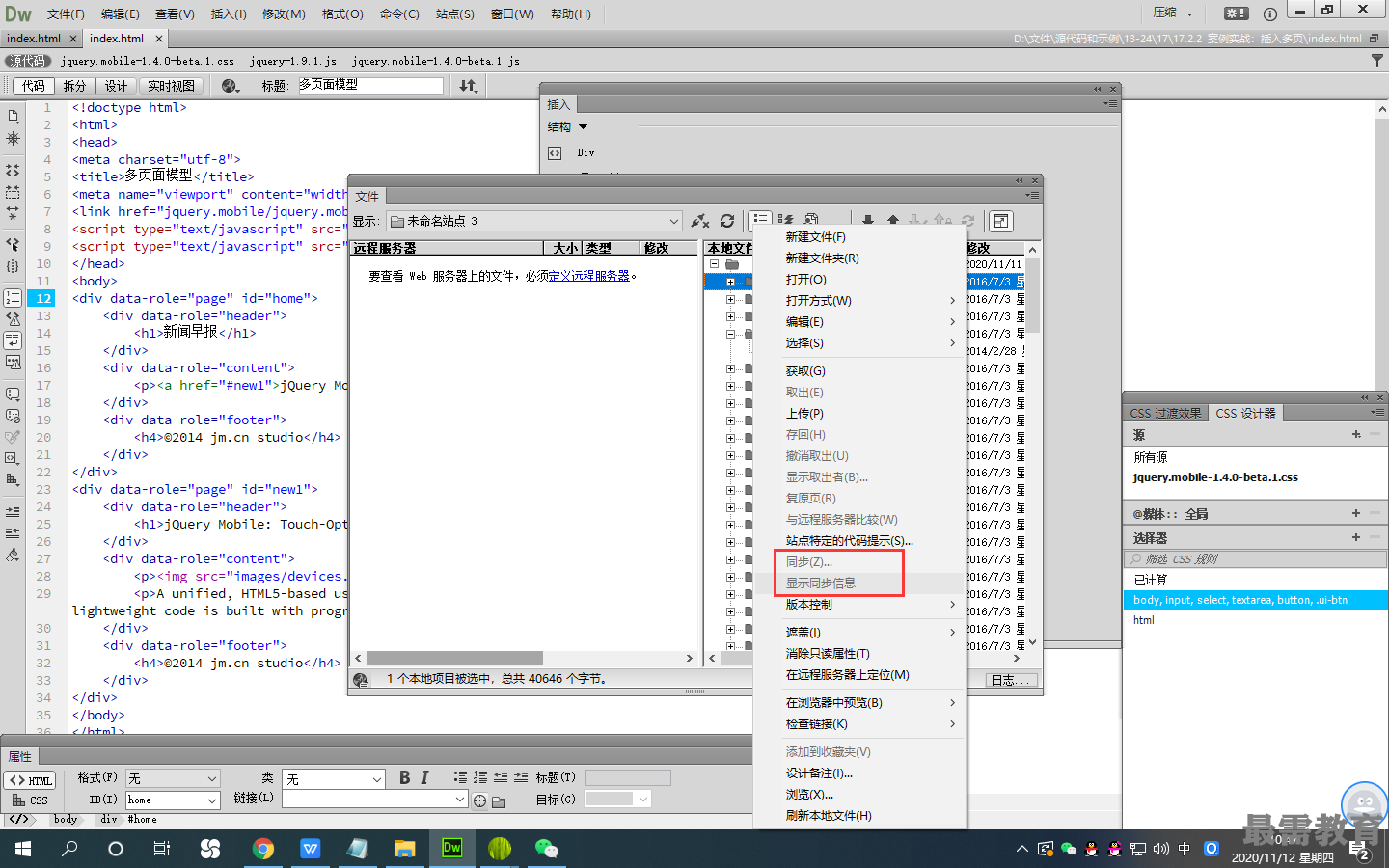
Task: Open the 格式(F) dropdown in Properties
Action: point(173,778)
